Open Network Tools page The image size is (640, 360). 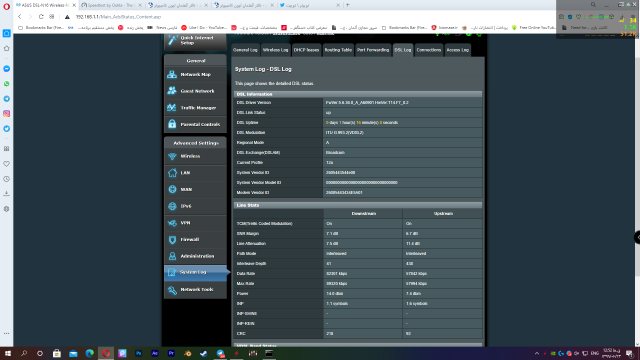[x=195, y=289]
